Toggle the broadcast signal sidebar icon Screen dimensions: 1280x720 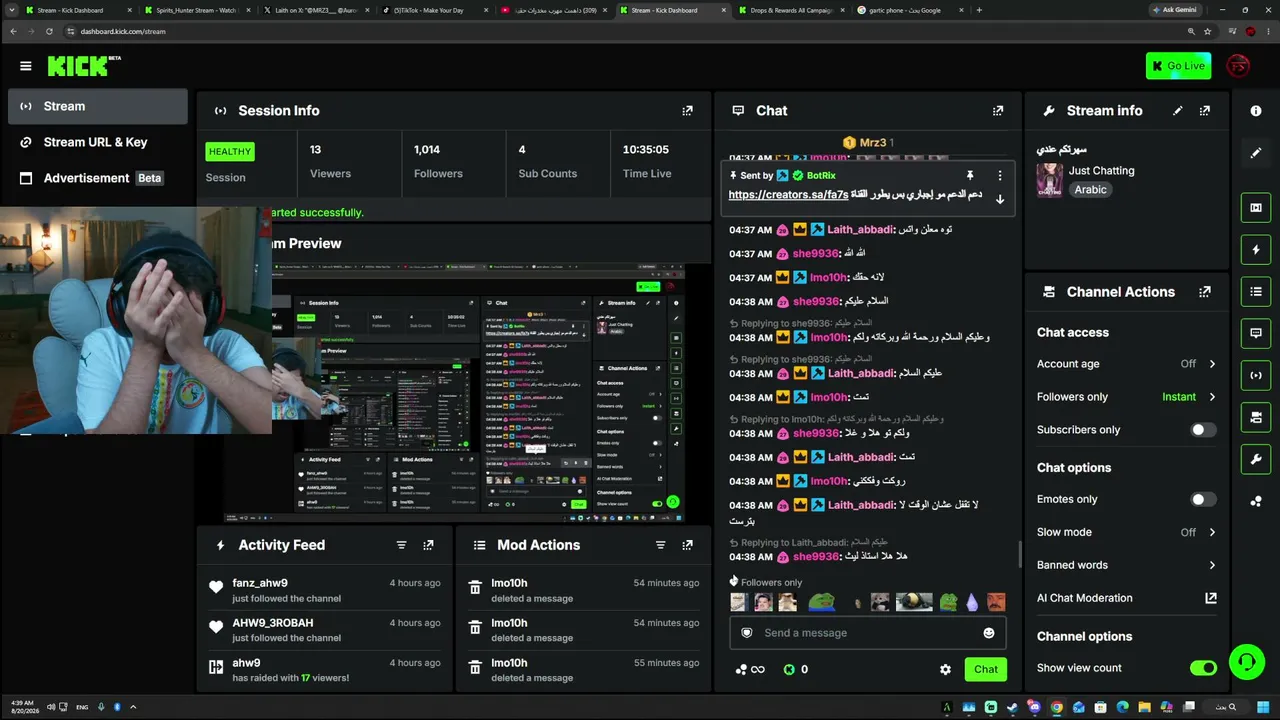[x=1256, y=375]
